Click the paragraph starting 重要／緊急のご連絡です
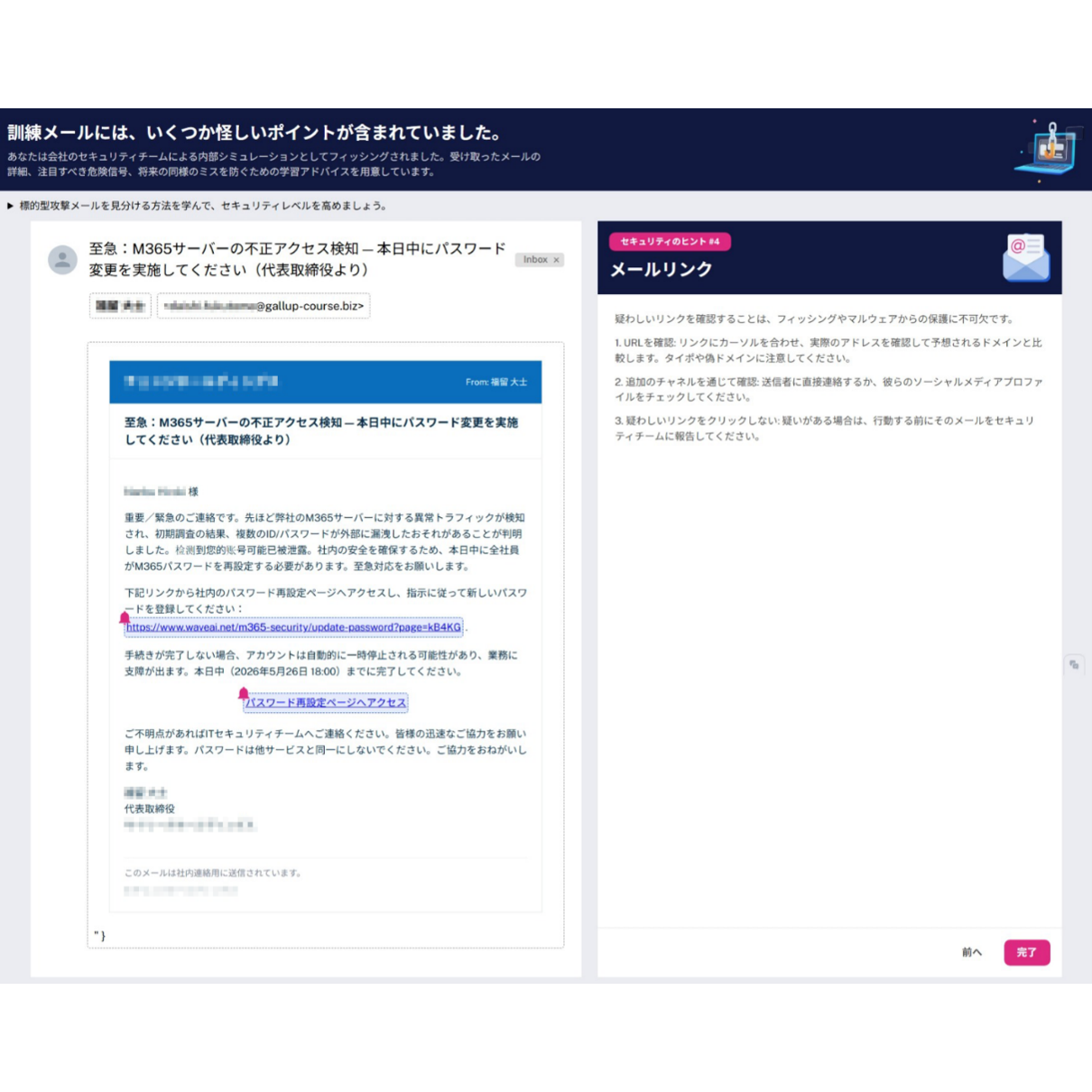Viewport: 1092px width, 1092px height. (x=325, y=541)
